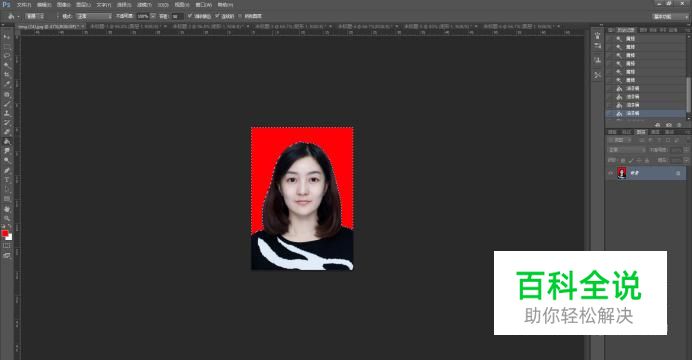Image resolution: width=692 pixels, height=360 pixels.
Task: Toggle the 消除锯齿 anti-alias checkbox
Action: tap(190, 16)
